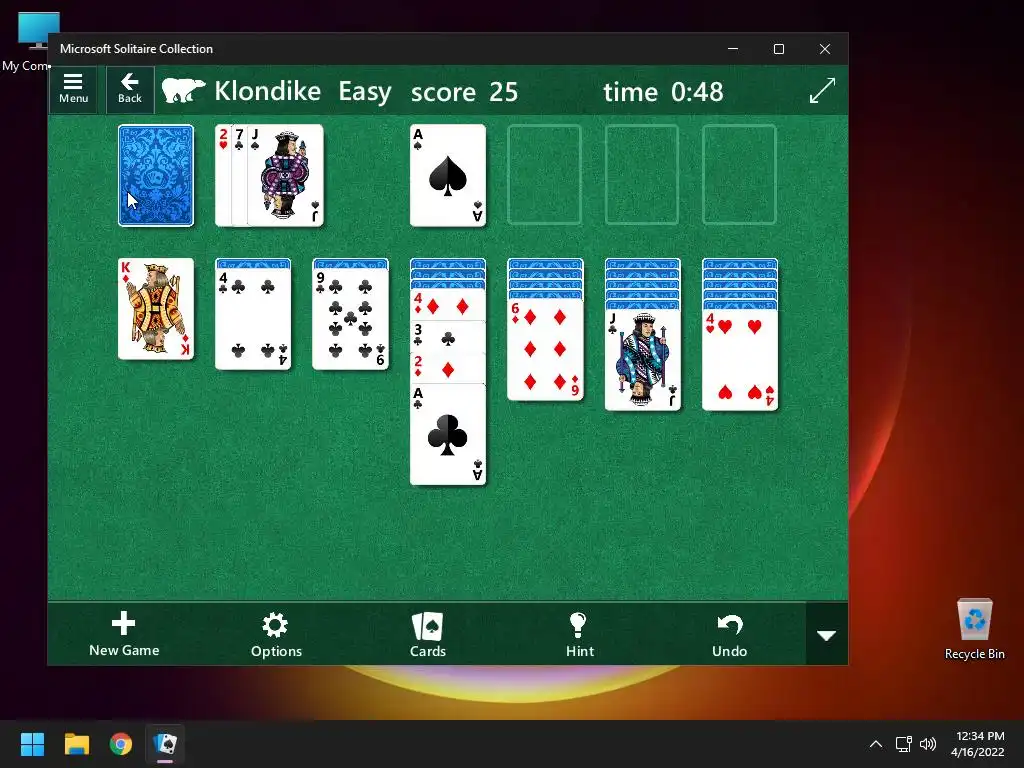The width and height of the screenshot is (1024, 768).
Task: Click the Easy difficulty label
Action: point(364,91)
